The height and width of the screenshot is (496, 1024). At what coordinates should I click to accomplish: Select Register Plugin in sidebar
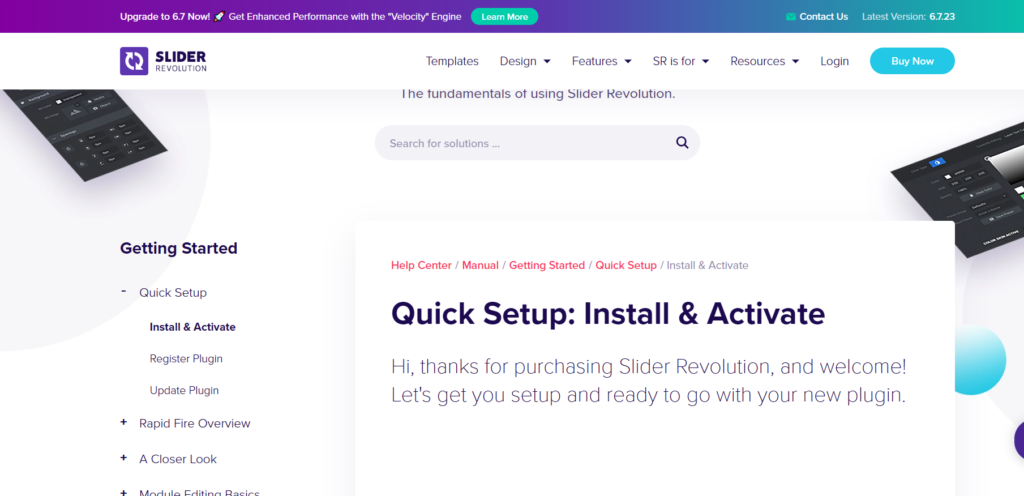coord(186,359)
